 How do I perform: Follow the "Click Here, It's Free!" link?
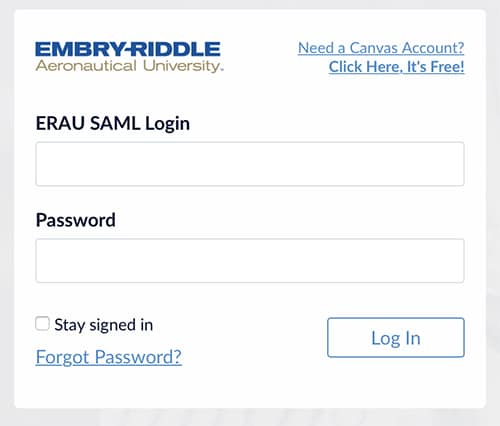click(396, 67)
